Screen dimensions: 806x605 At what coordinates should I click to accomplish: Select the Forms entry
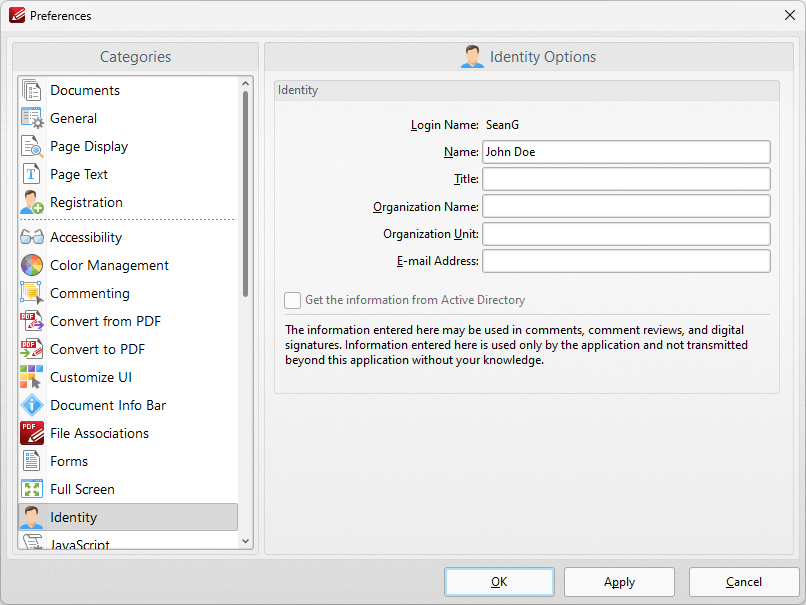pyautogui.click(x=128, y=461)
